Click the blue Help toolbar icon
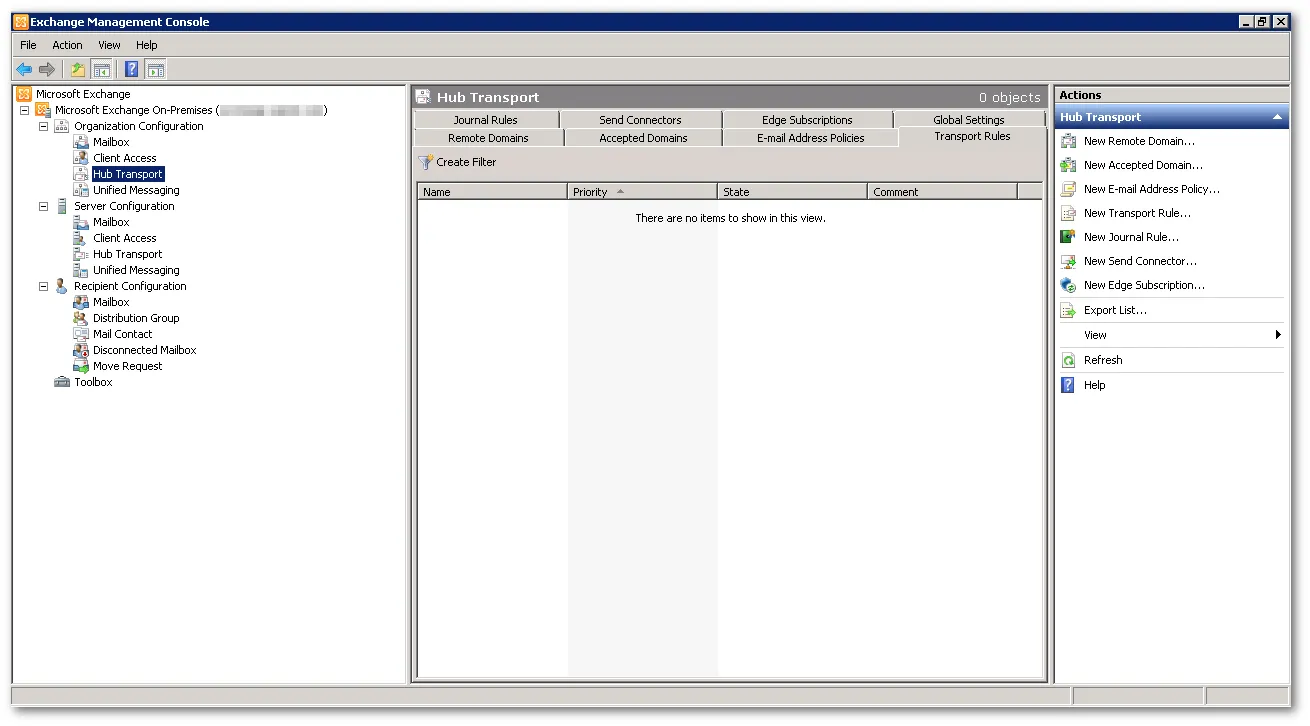The image size is (1310, 726). tap(131, 69)
